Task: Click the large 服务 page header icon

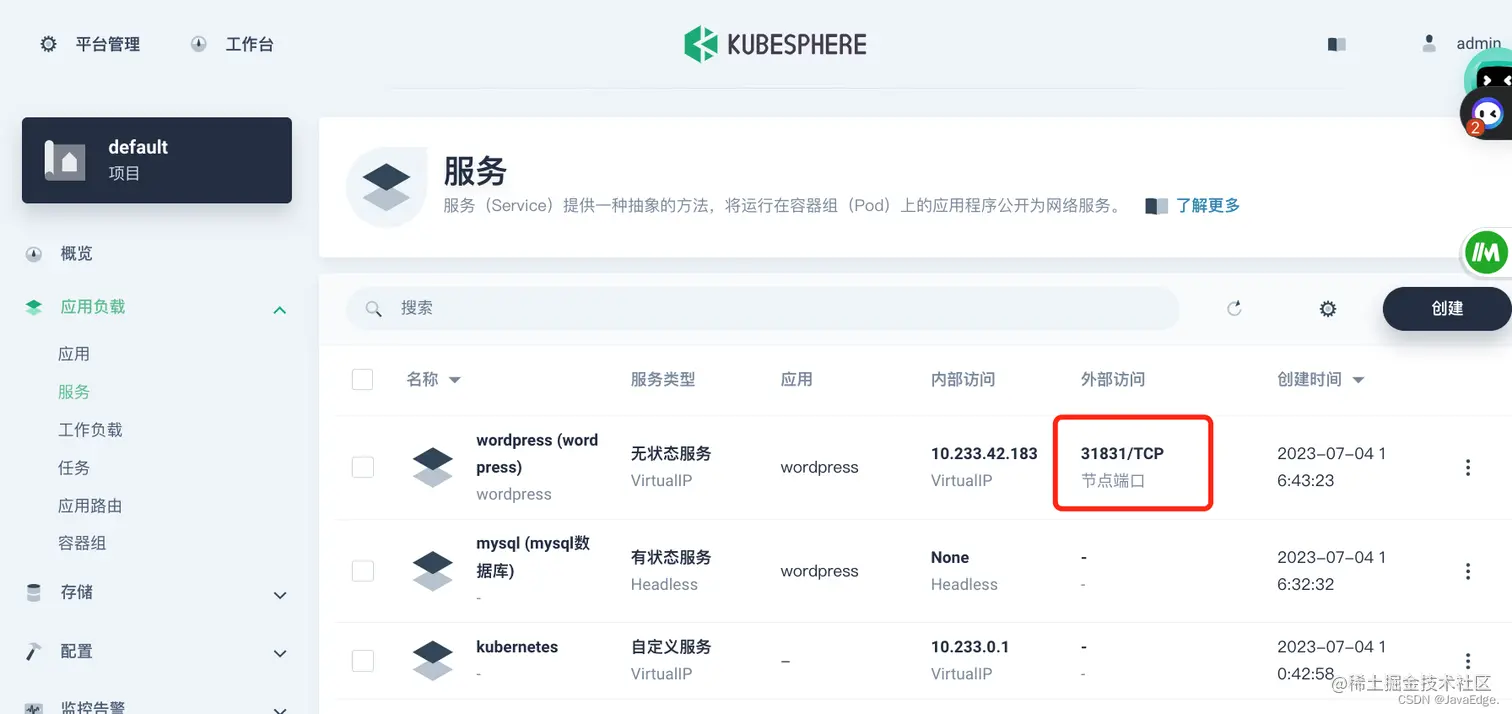Action: pyautogui.click(x=386, y=187)
